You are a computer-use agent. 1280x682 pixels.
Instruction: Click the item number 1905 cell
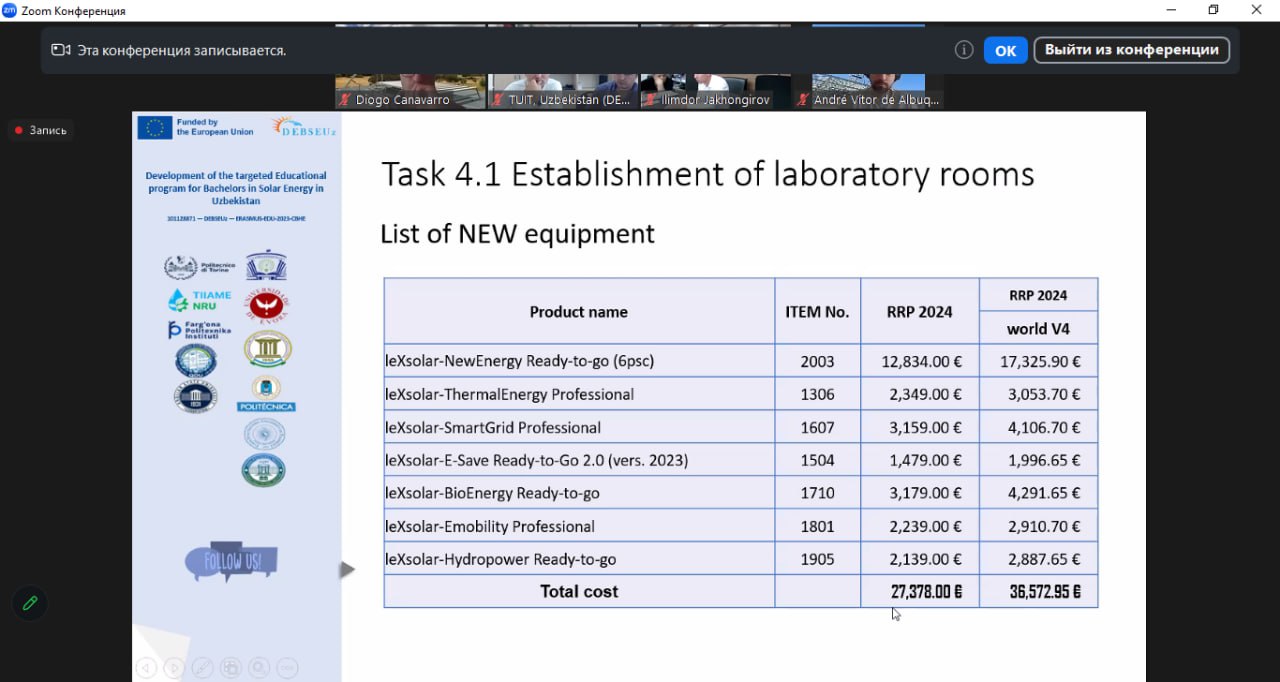[x=817, y=559]
